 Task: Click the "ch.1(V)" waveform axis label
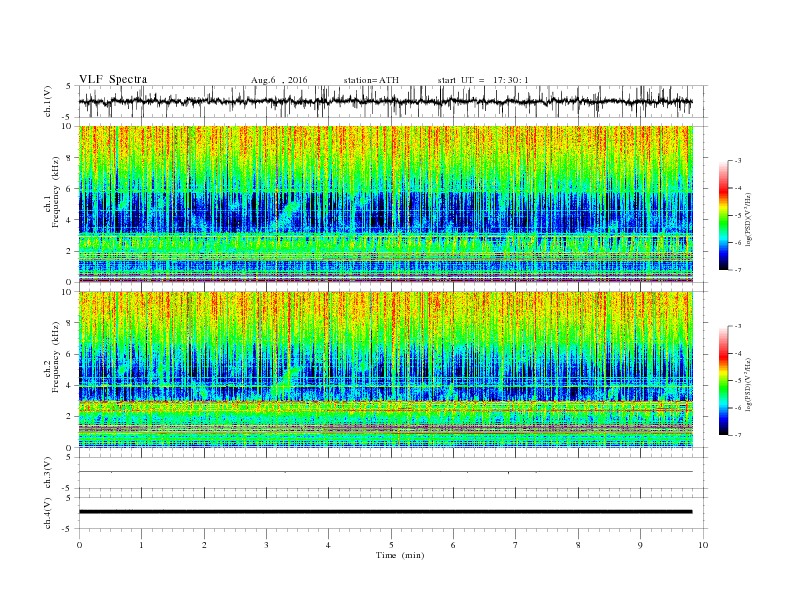coord(47,101)
